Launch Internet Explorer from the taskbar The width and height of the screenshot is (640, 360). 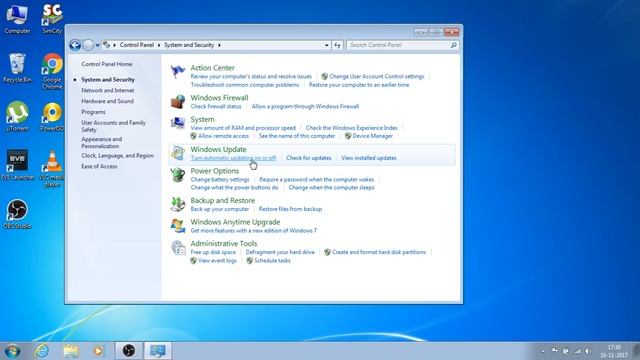click(x=42, y=351)
